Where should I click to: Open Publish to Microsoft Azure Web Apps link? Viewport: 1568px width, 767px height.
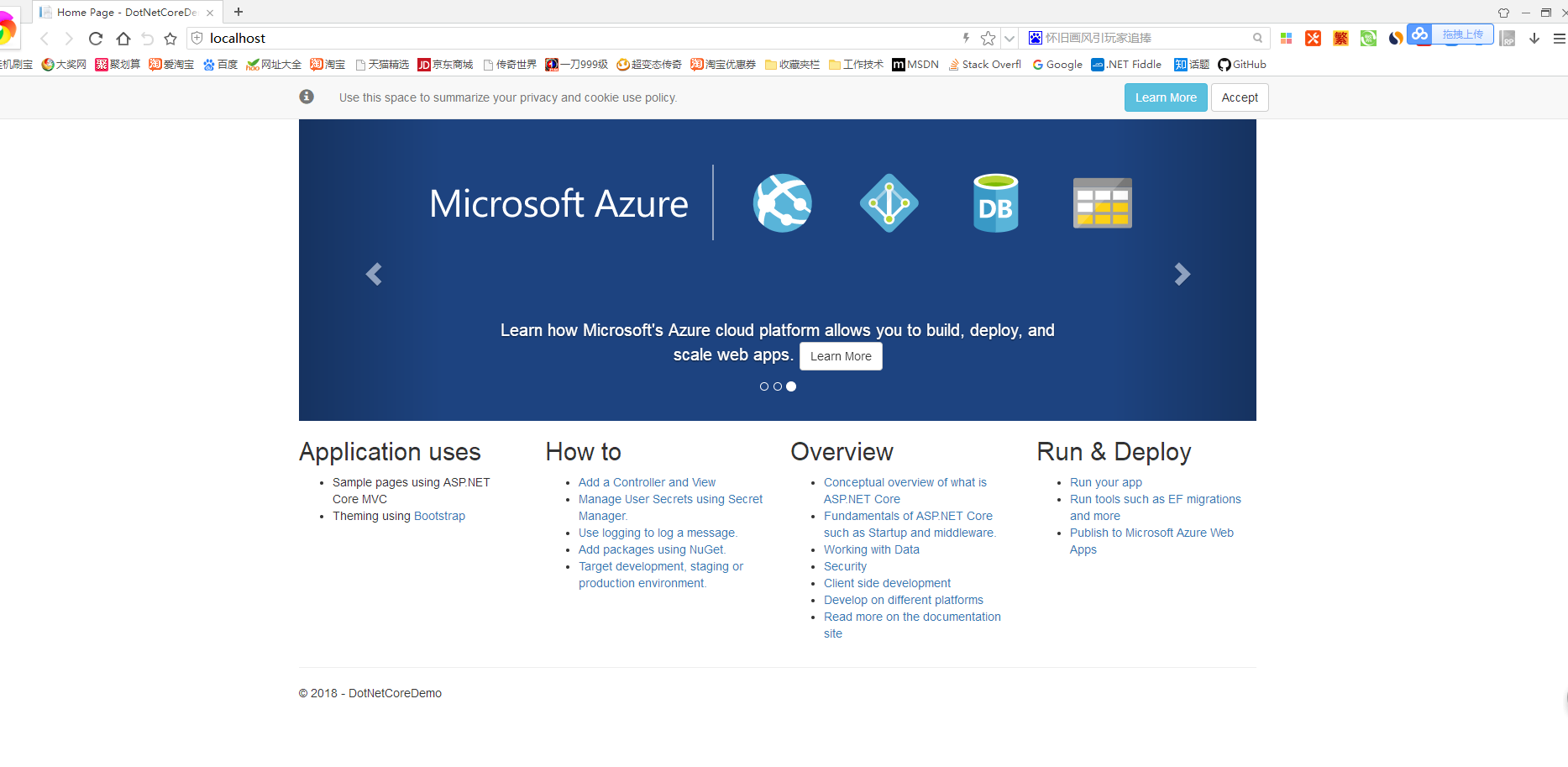1151,541
